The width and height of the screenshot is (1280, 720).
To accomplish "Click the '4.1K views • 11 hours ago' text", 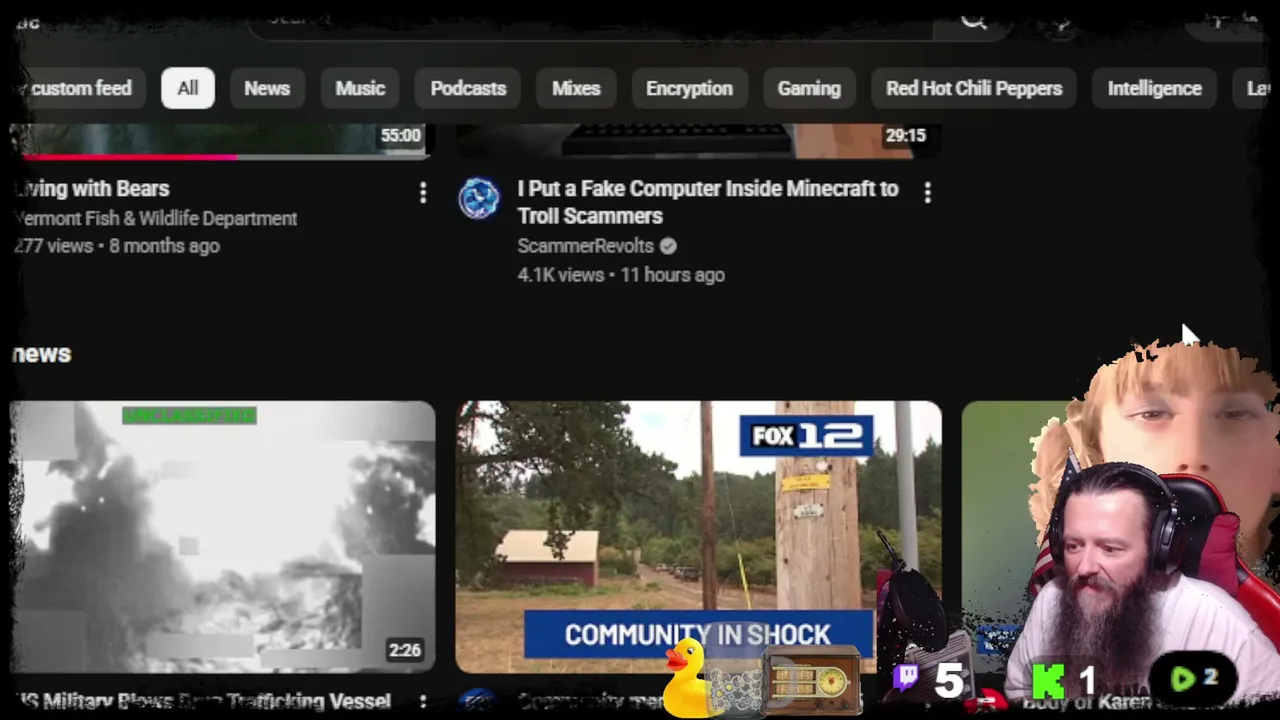I will (x=621, y=275).
